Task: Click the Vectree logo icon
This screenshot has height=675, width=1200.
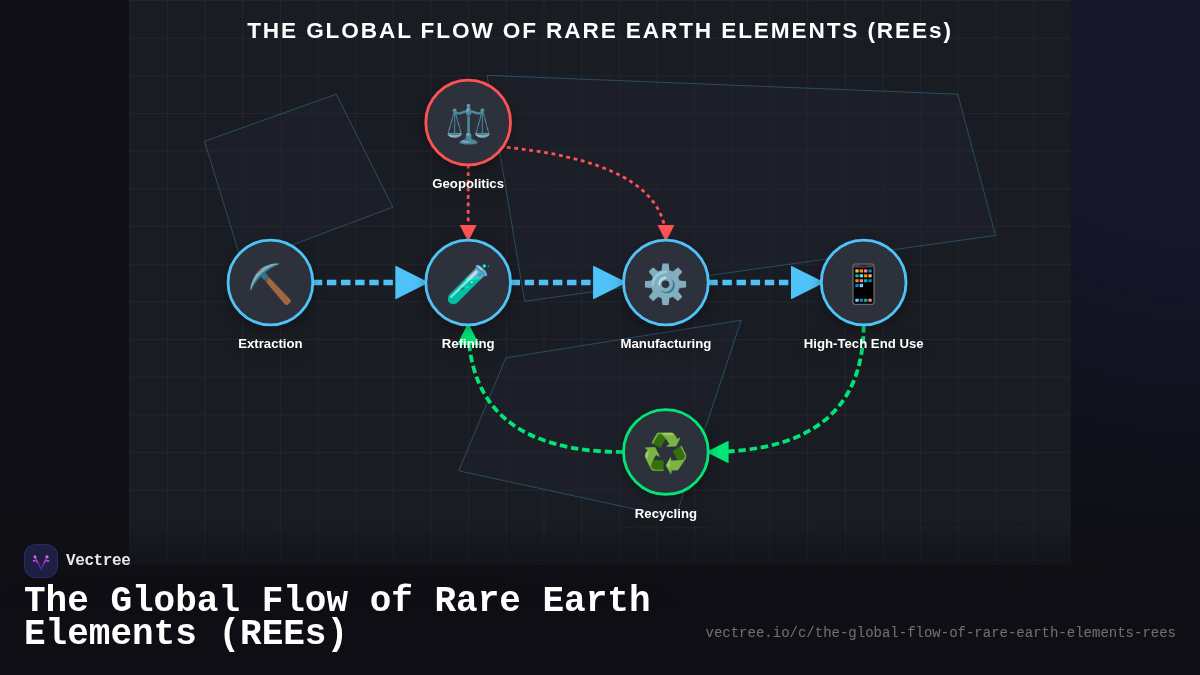Action: click(x=41, y=560)
